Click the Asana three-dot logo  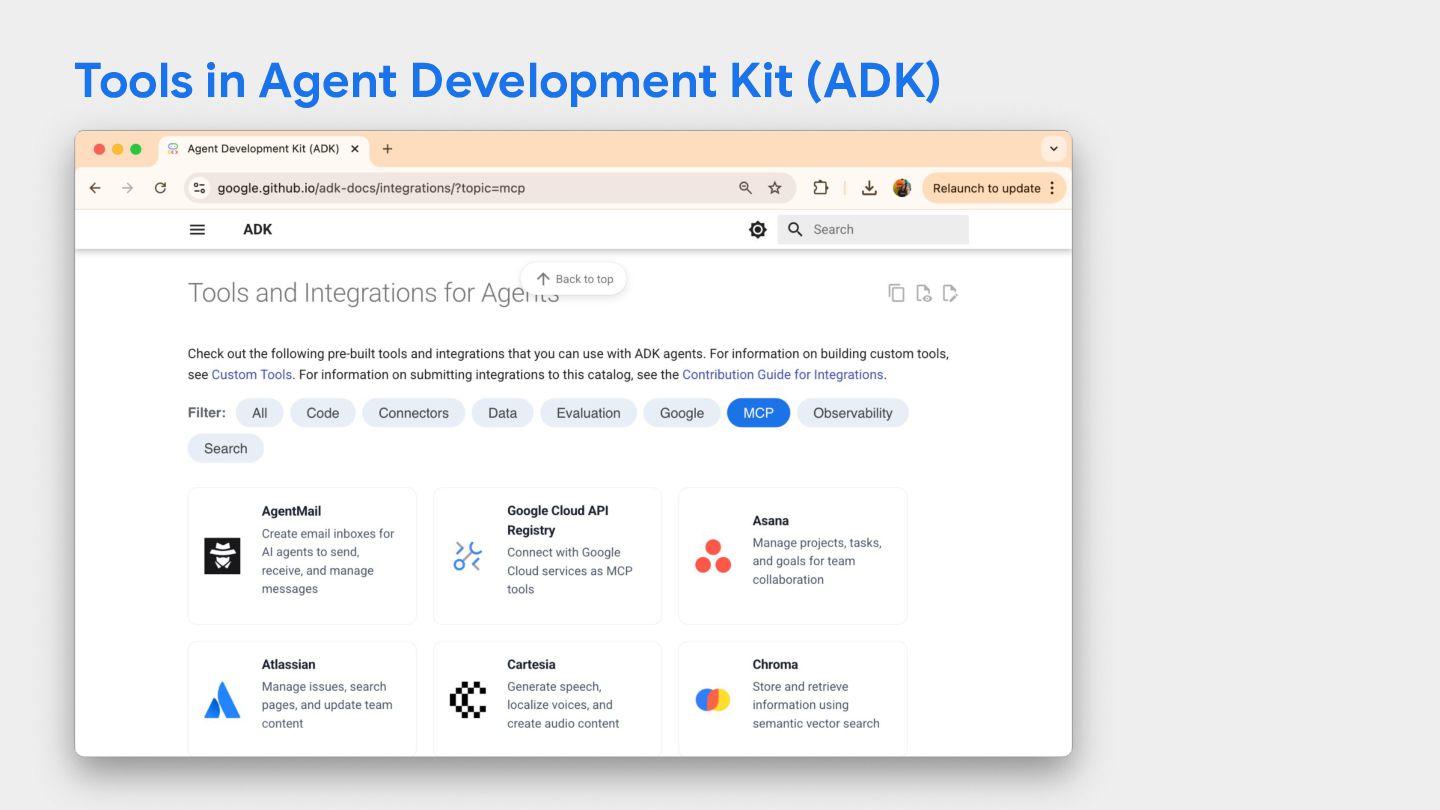(713, 556)
